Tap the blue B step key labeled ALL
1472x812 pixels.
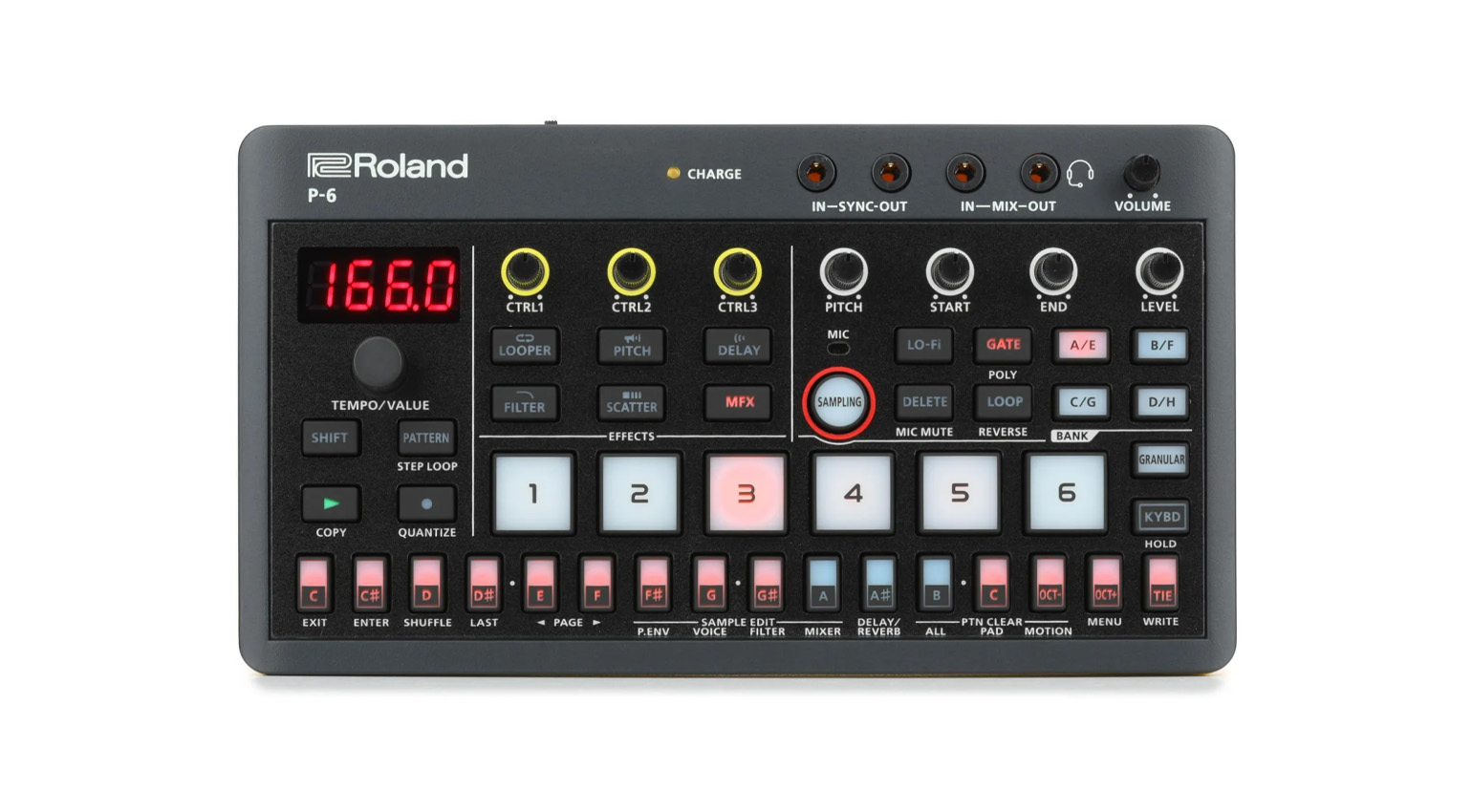pos(936,583)
